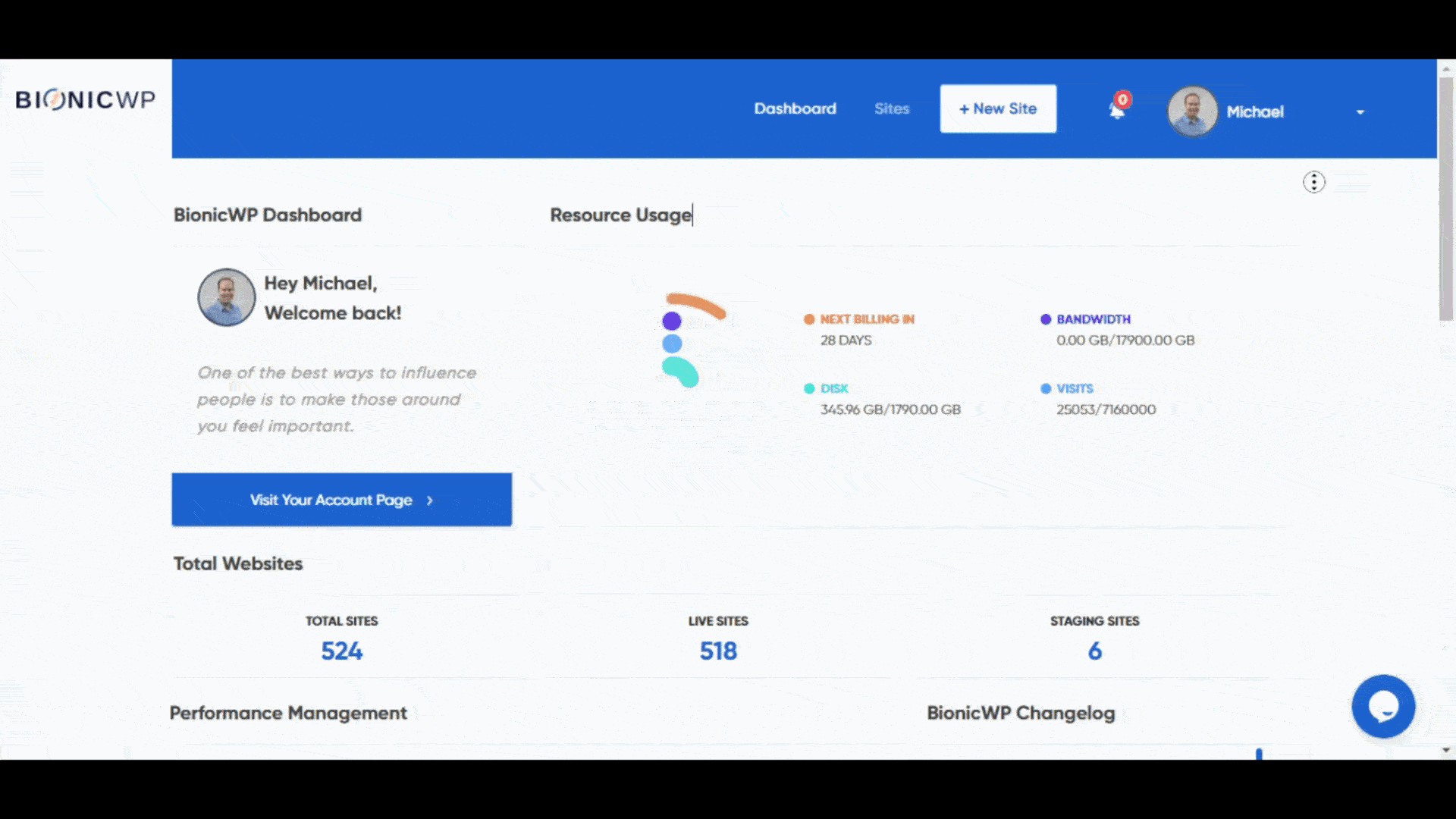Image resolution: width=1456 pixels, height=819 pixels.
Task: Click the Live Sites count 518
Action: point(718,651)
